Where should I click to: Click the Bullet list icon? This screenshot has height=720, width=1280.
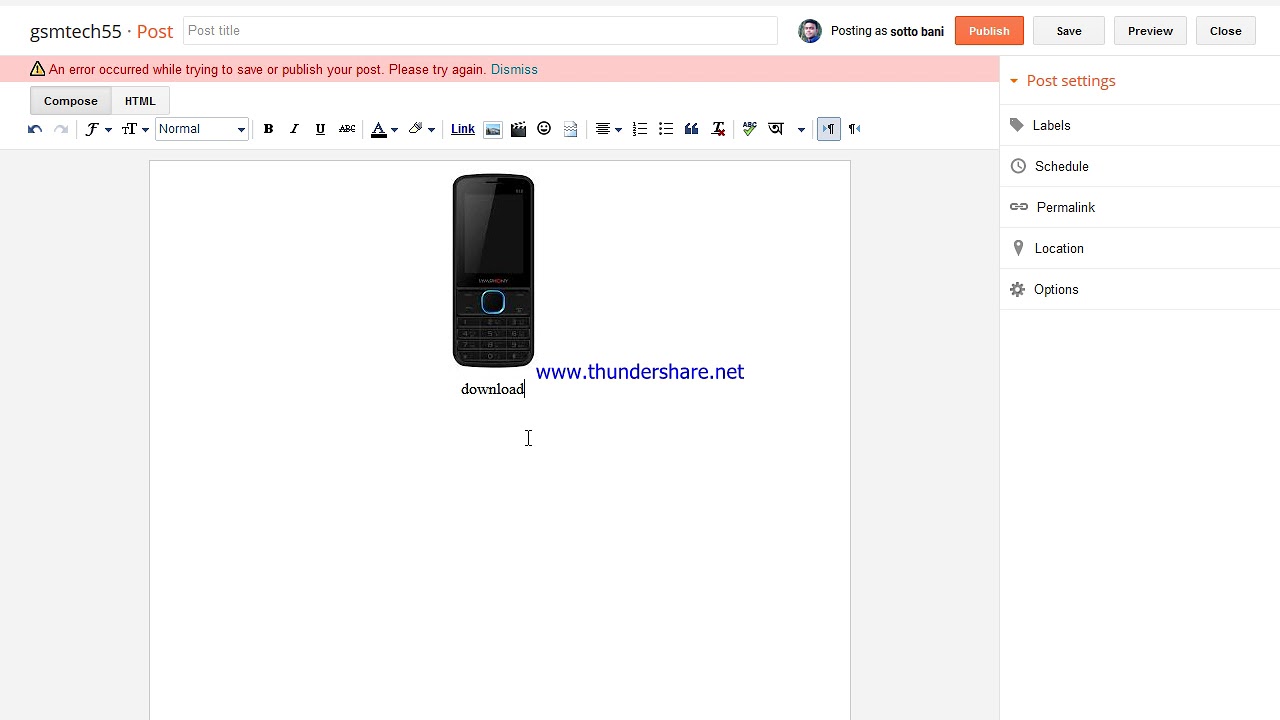666,129
